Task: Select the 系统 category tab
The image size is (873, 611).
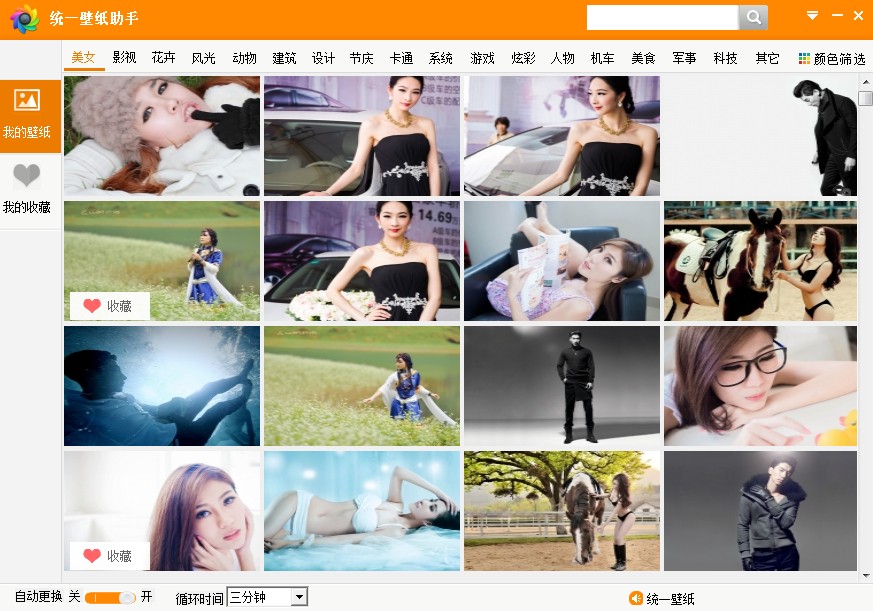Action: point(441,58)
